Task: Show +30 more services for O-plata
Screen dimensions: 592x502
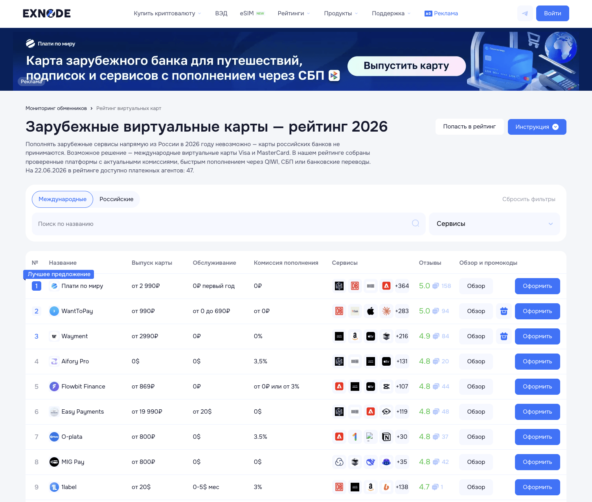Action: pos(402,437)
